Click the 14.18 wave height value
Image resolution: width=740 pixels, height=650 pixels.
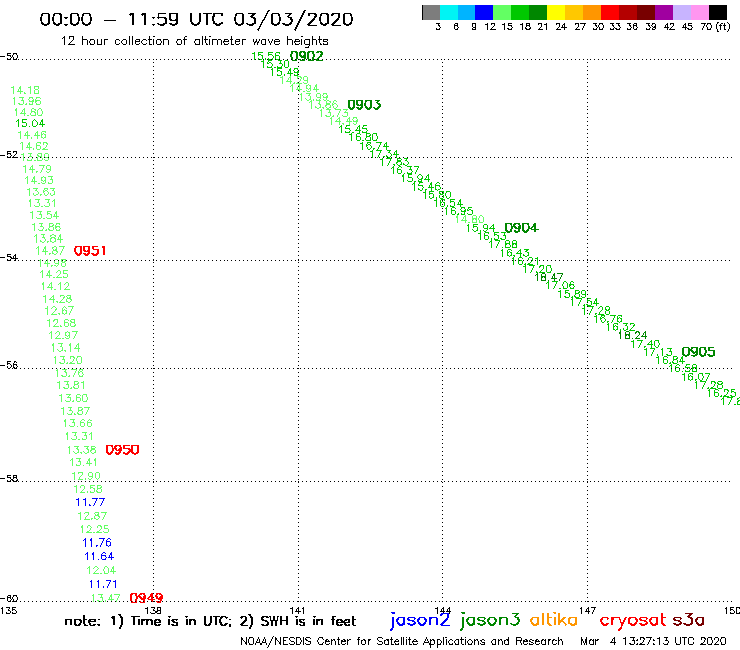point(25,90)
